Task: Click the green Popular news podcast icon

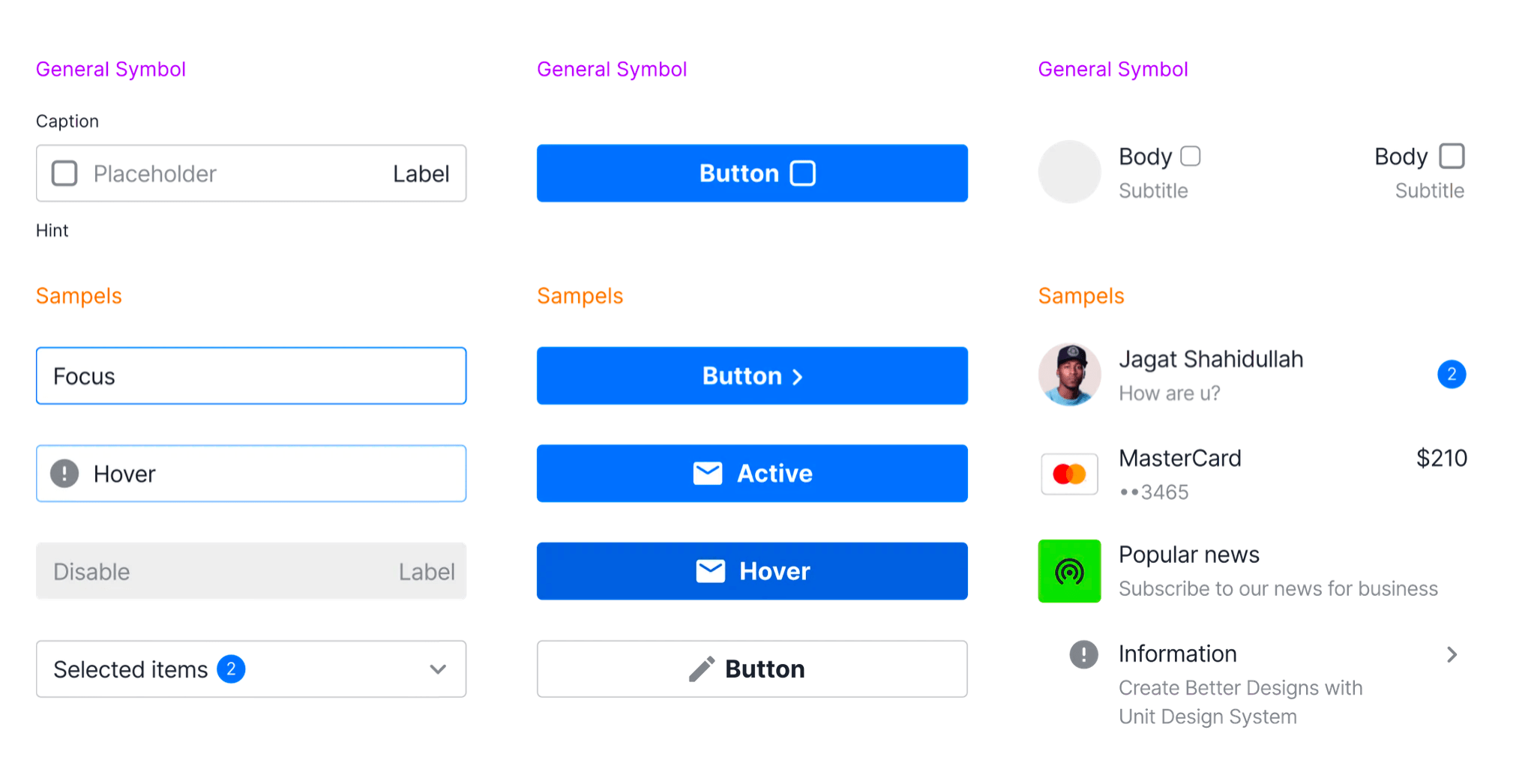Action: tap(1069, 572)
